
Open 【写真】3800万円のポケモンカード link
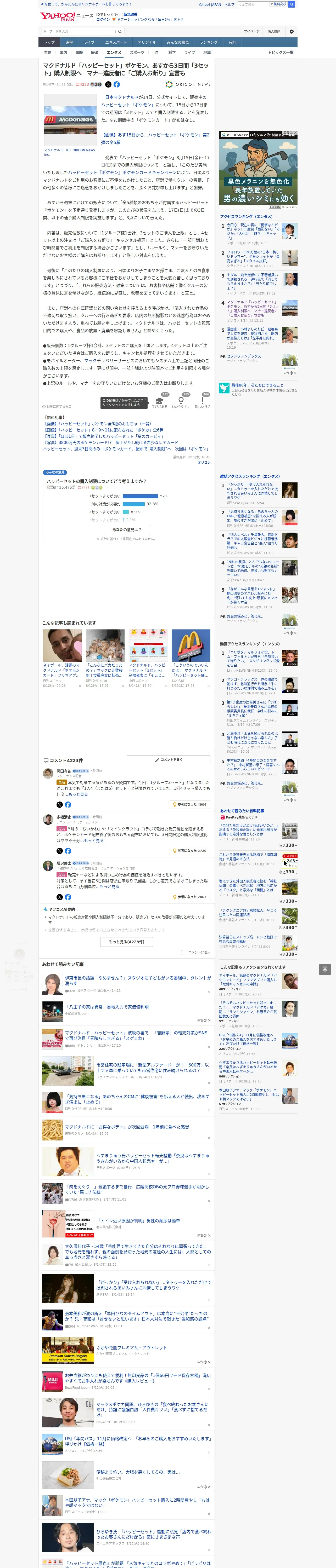[110, 442]
